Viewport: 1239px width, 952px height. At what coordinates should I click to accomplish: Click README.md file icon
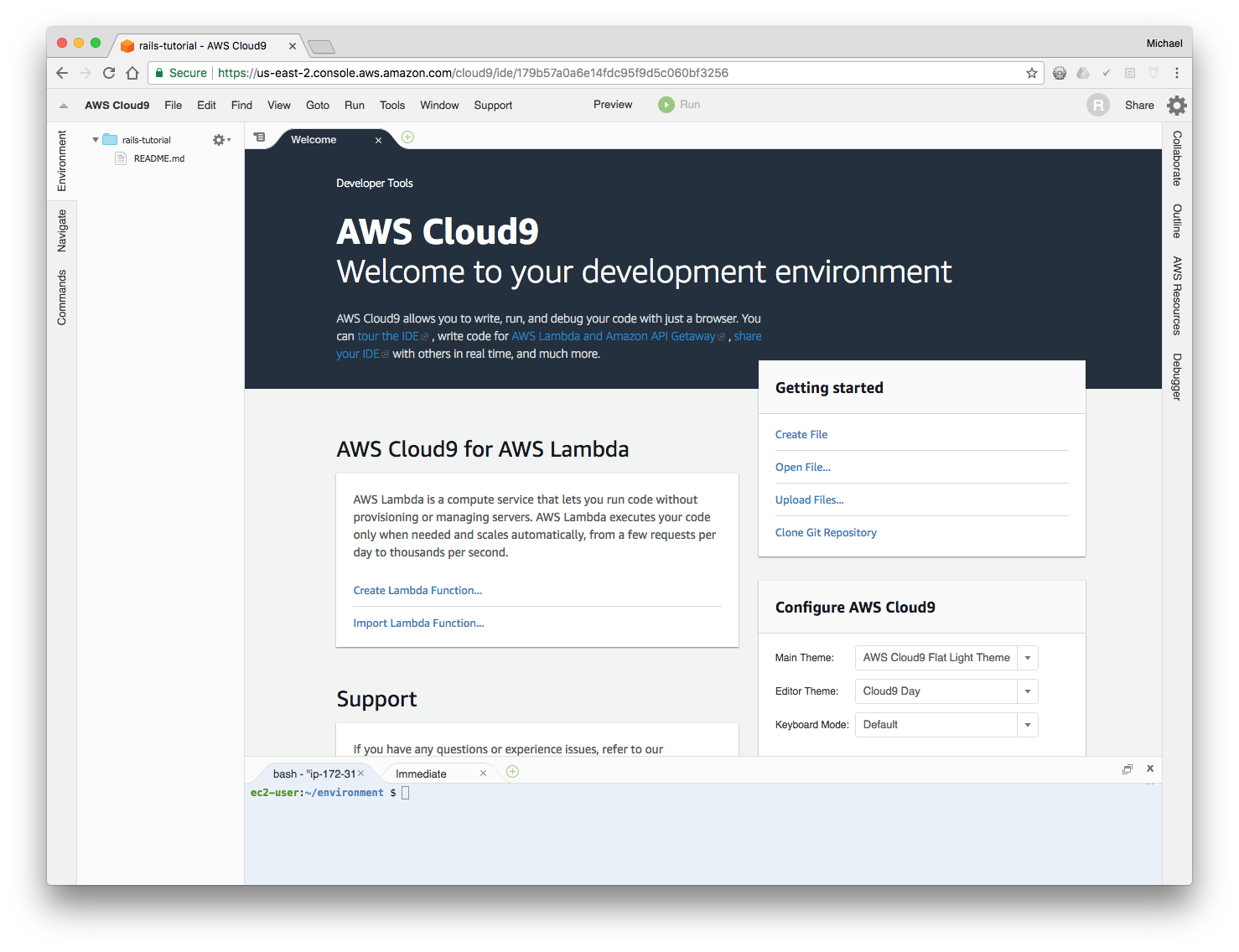pyautogui.click(x=121, y=158)
